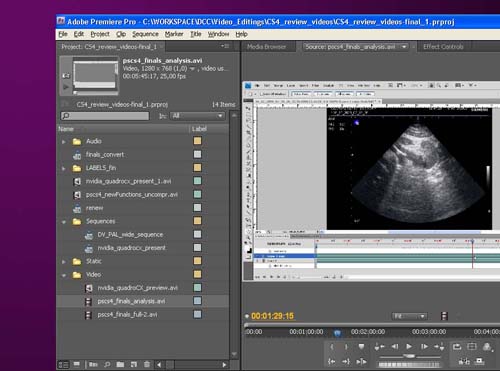Click the Project panel search field
The height and width of the screenshot is (371, 500).
[x=105, y=116]
